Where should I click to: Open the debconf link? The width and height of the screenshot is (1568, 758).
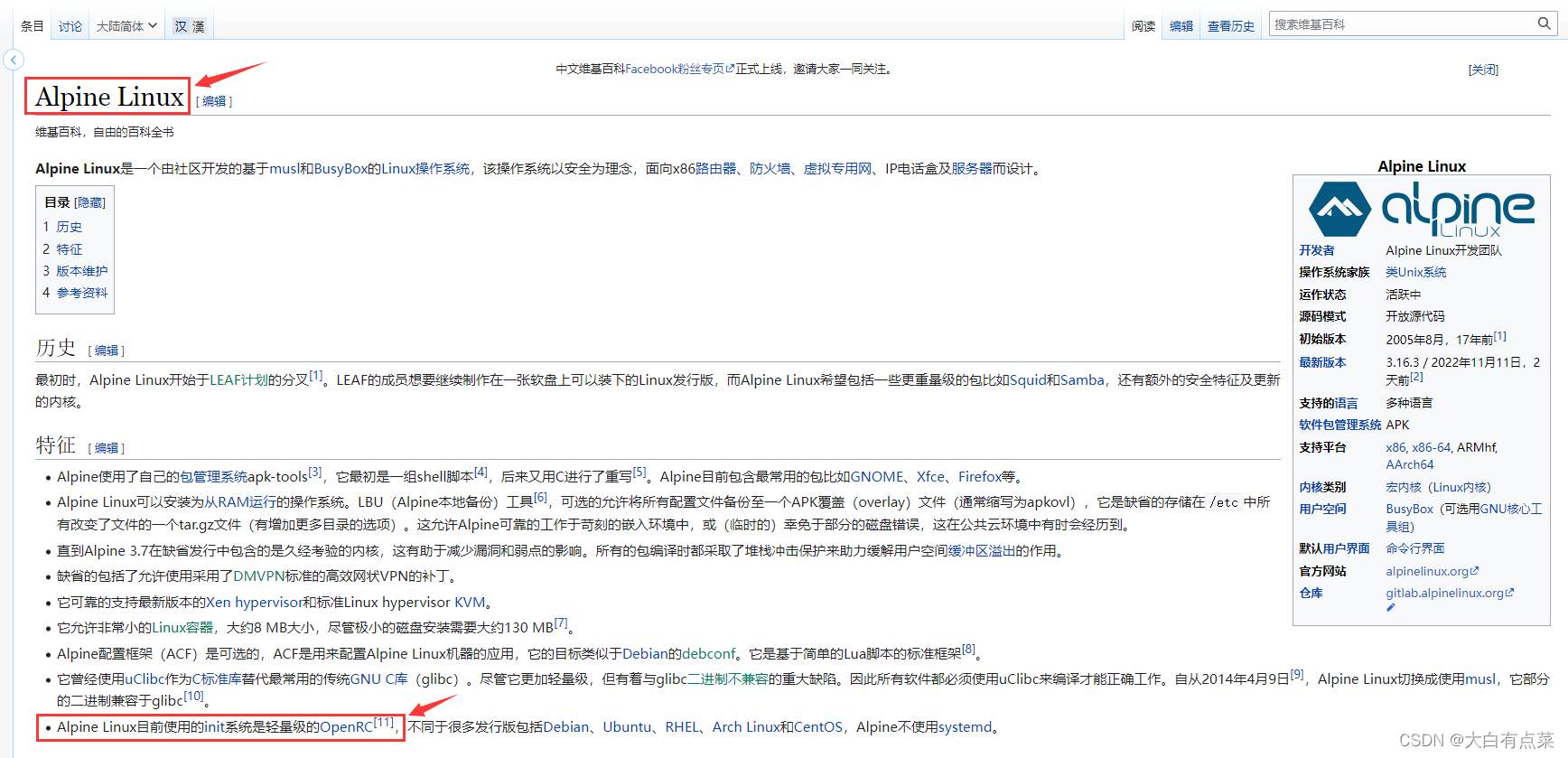click(709, 653)
